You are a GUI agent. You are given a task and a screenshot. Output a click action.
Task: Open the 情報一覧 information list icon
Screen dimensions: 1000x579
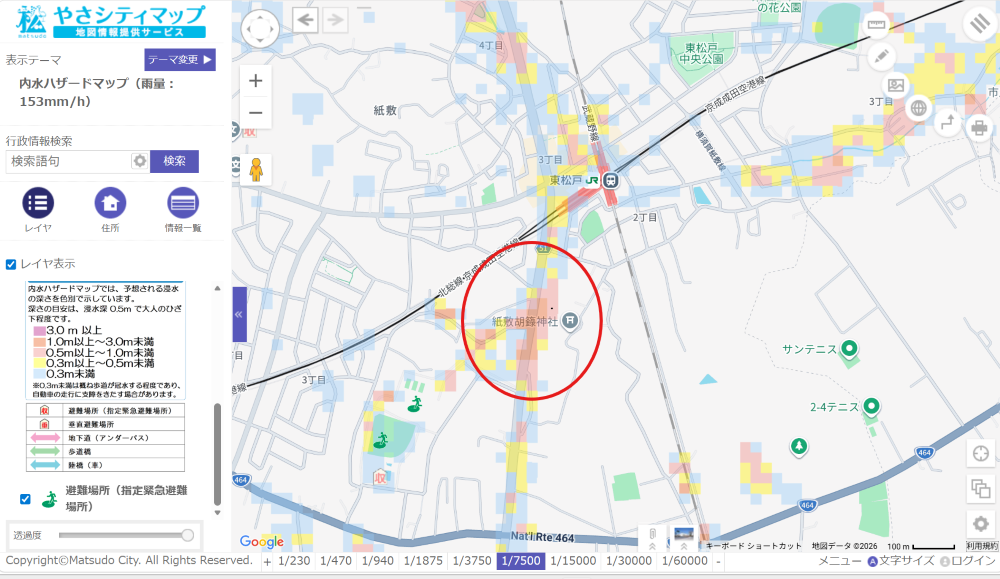tap(183, 203)
